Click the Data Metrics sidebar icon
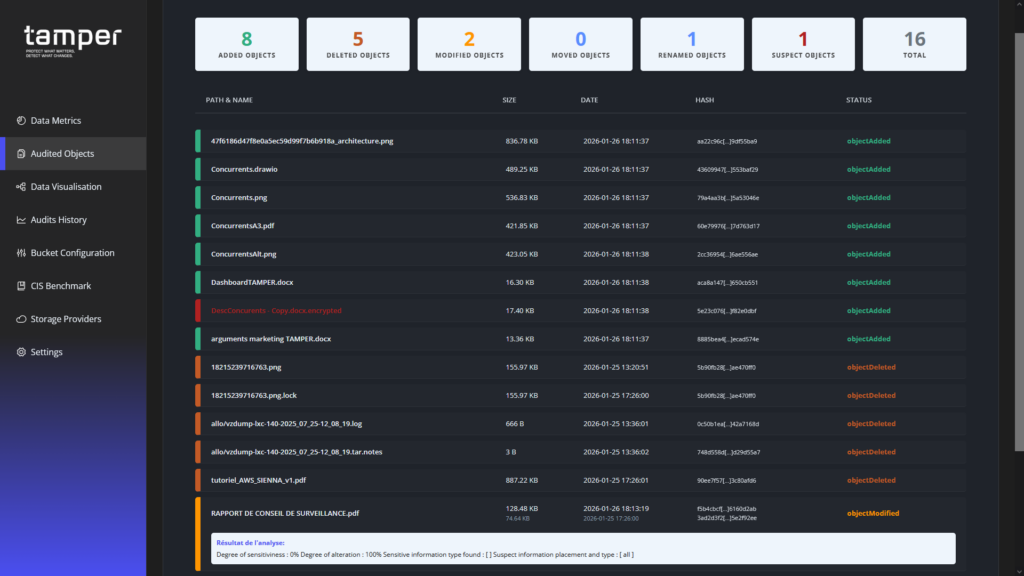 [21, 121]
